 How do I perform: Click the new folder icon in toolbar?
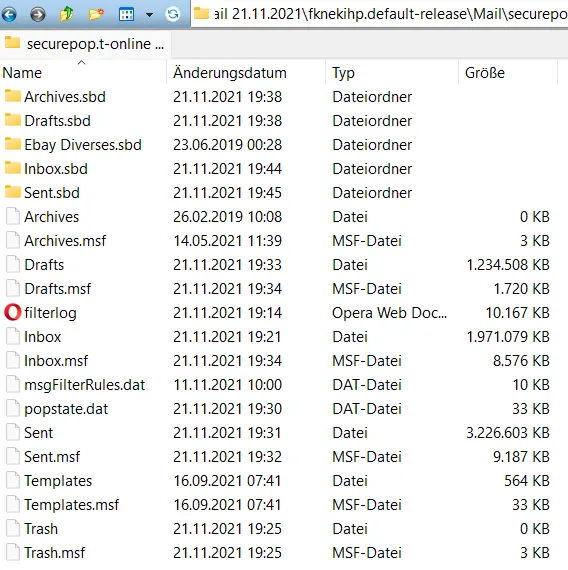pos(96,15)
